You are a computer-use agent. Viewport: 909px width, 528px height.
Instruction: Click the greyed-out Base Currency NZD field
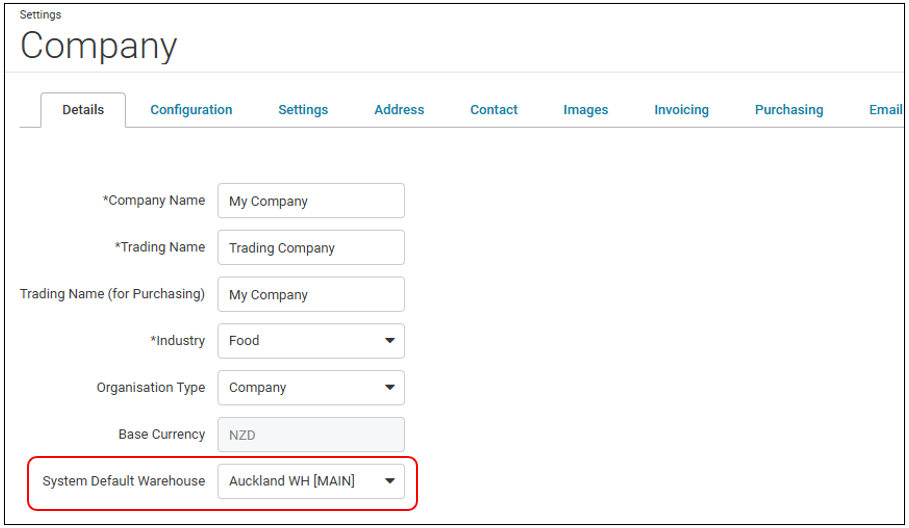point(311,435)
